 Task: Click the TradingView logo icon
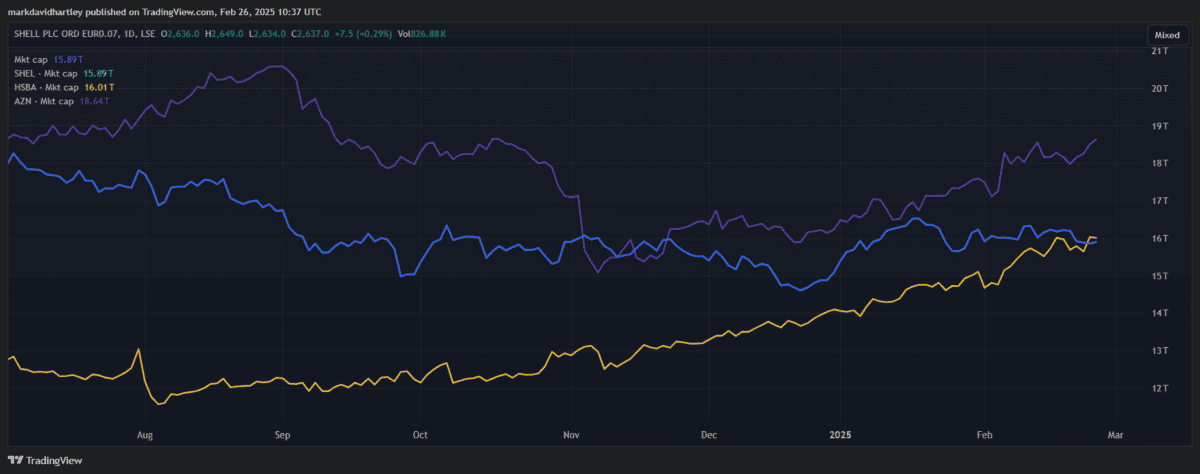(15, 460)
